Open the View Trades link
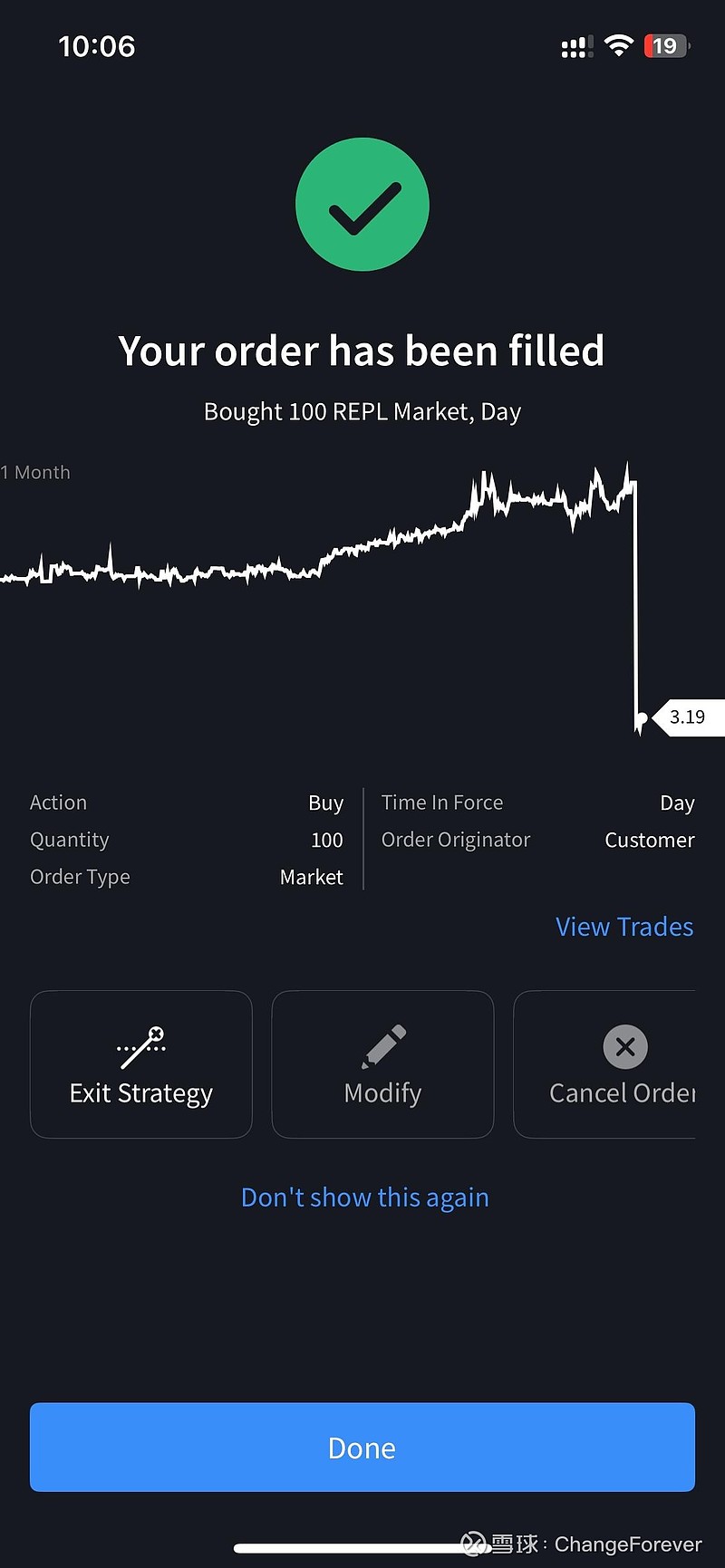 pyautogui.click(x=624, y=927)
